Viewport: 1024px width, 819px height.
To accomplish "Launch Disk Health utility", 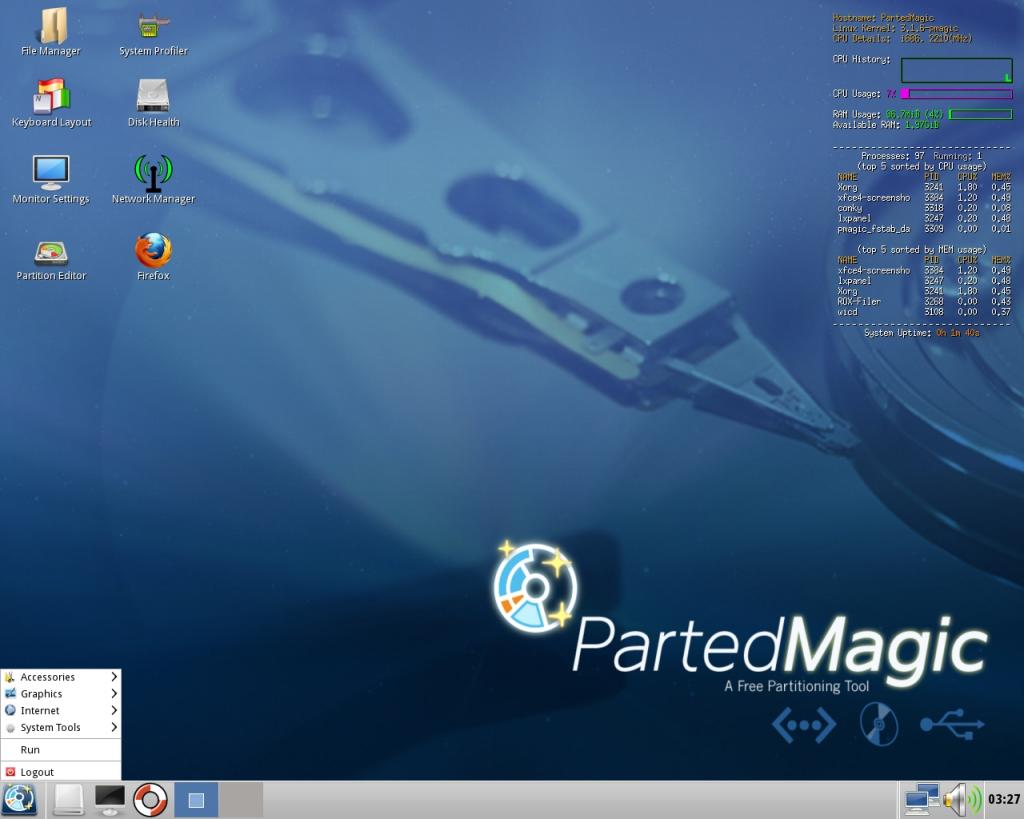I will click(x=152, y=97).
